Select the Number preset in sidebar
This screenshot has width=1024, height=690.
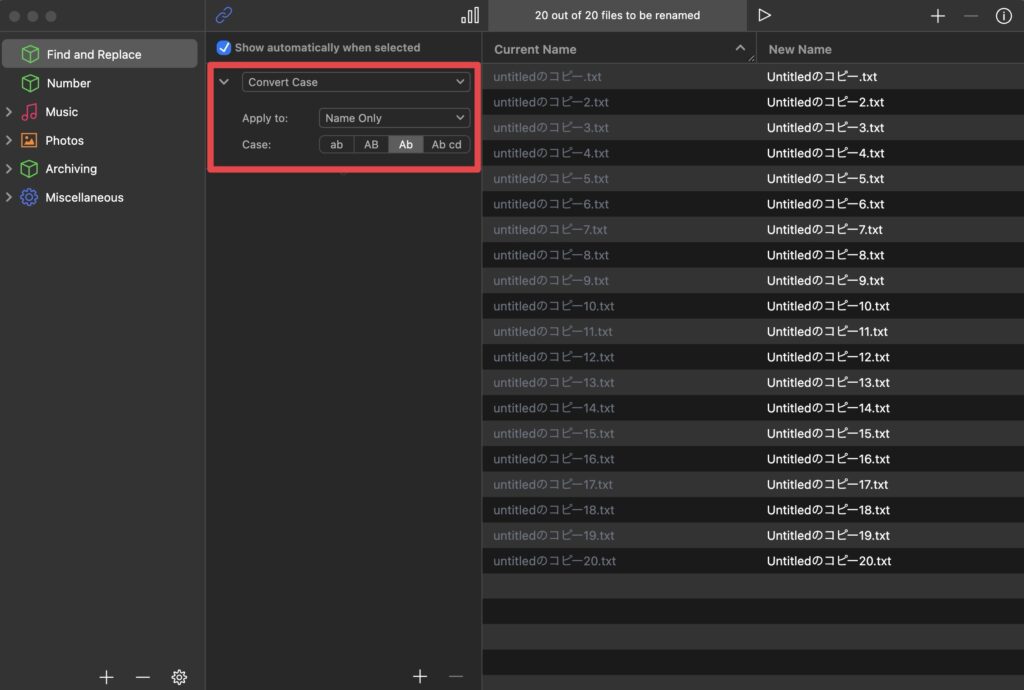[68, 83]
